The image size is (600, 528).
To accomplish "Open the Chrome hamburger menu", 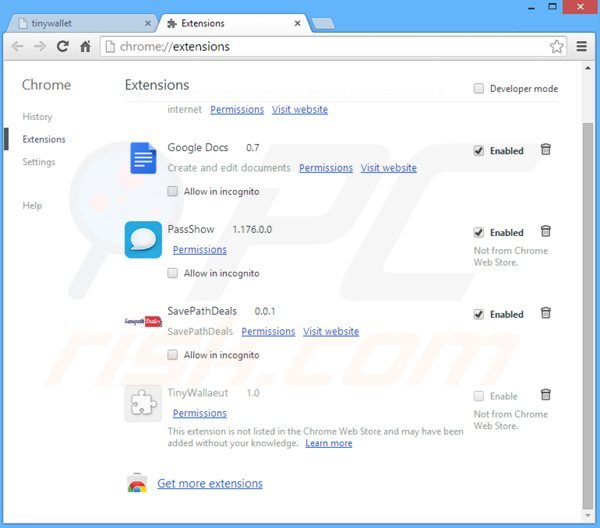I will pyautogui.click(x=582, y=46).
